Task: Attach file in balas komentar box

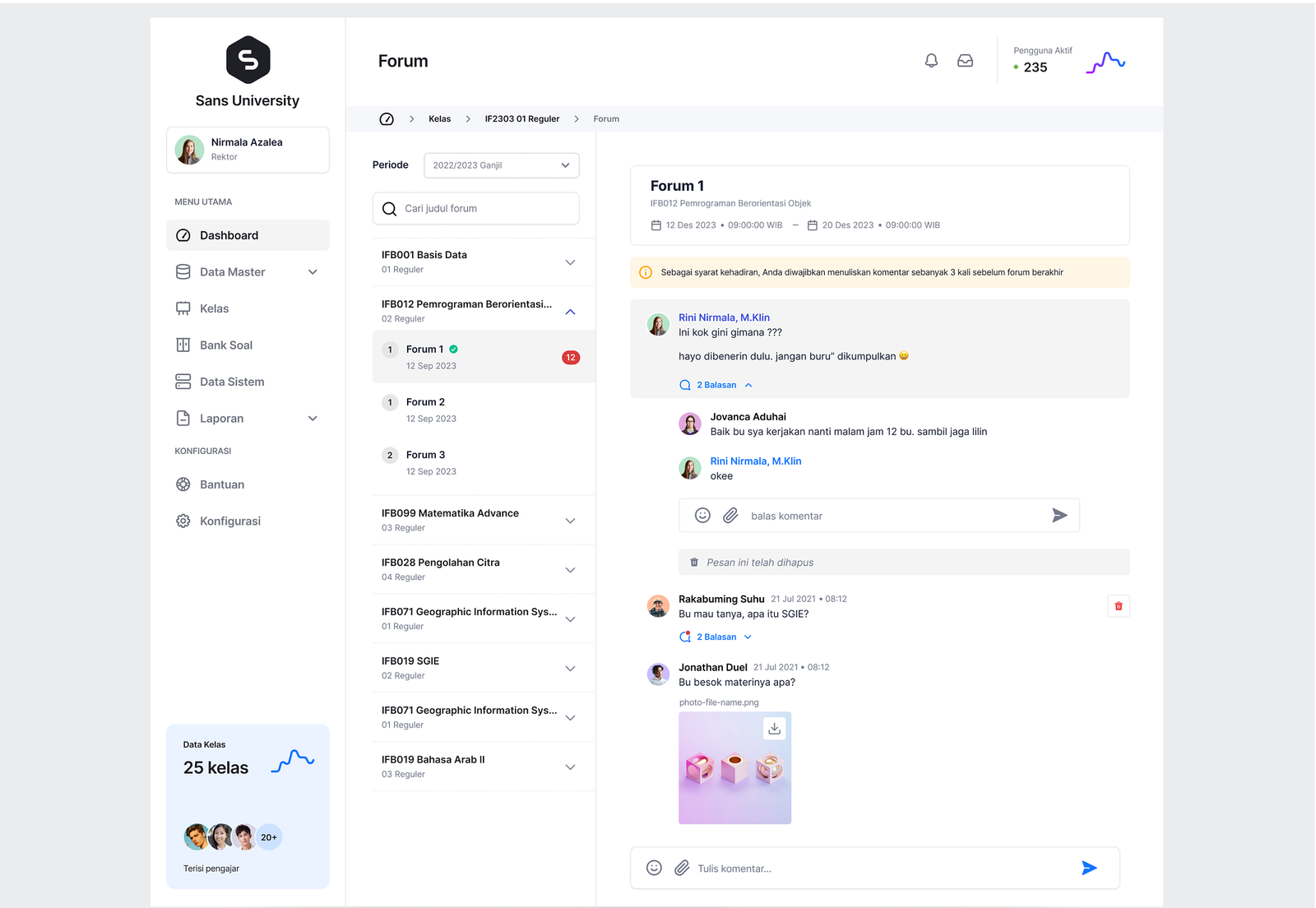Action: (730, 516)
